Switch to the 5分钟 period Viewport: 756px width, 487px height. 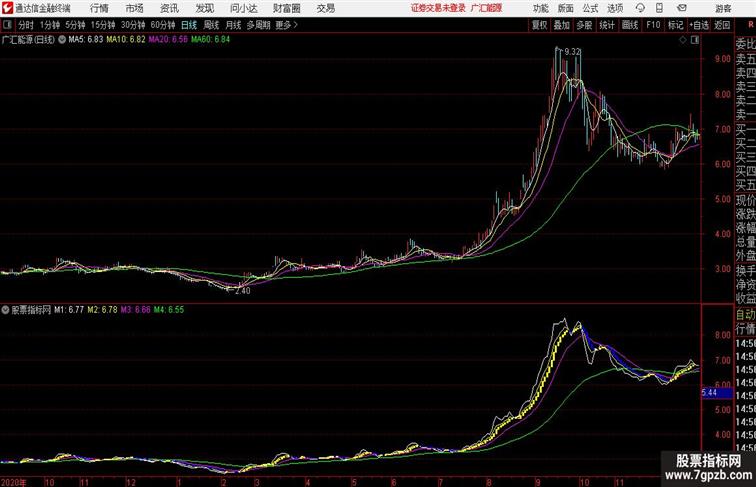(x=75, y=25)
